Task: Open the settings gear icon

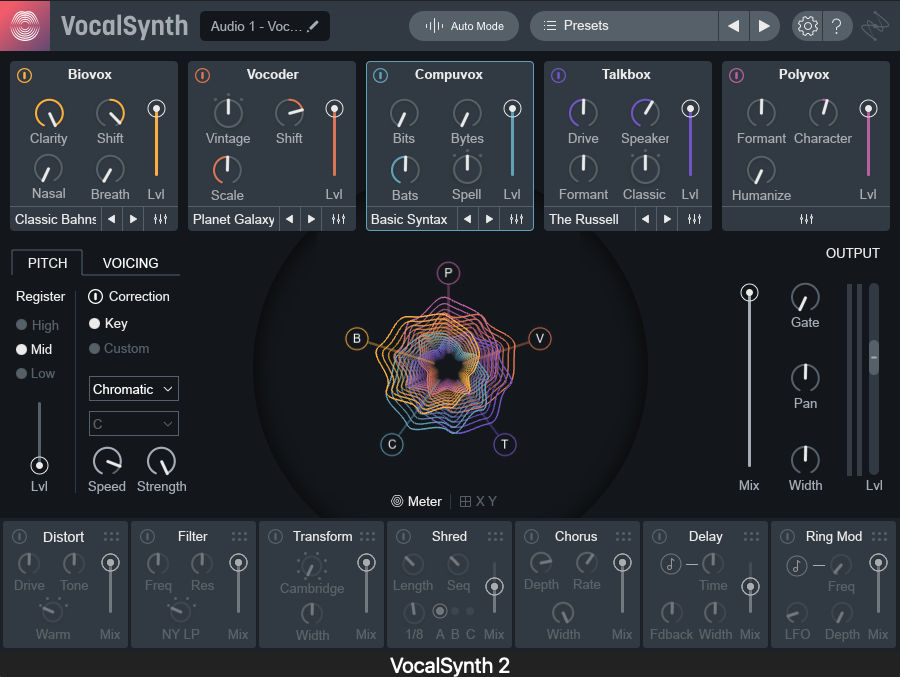Action: [806, 26]
